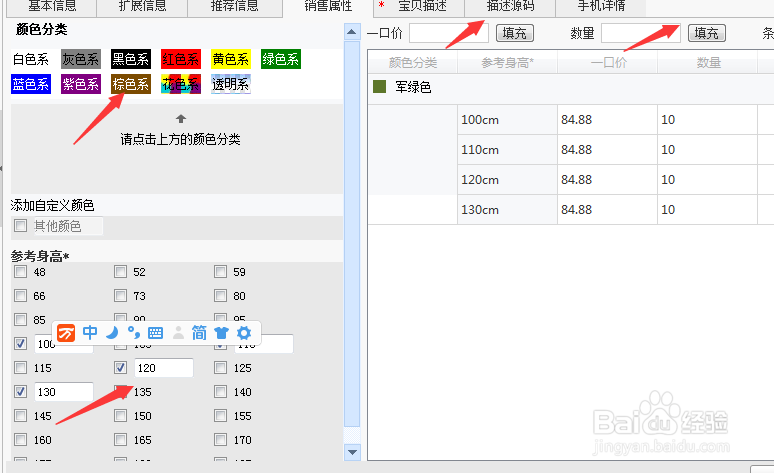Select the 棕色系 color category
Viewport: 774px width, 473px height.
[x=131, y=84]
